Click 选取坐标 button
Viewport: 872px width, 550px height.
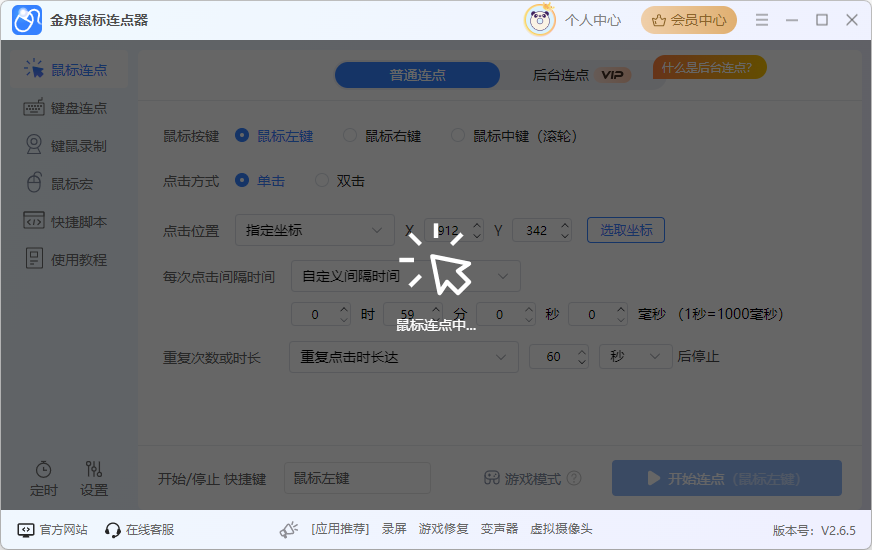(626, 230)
